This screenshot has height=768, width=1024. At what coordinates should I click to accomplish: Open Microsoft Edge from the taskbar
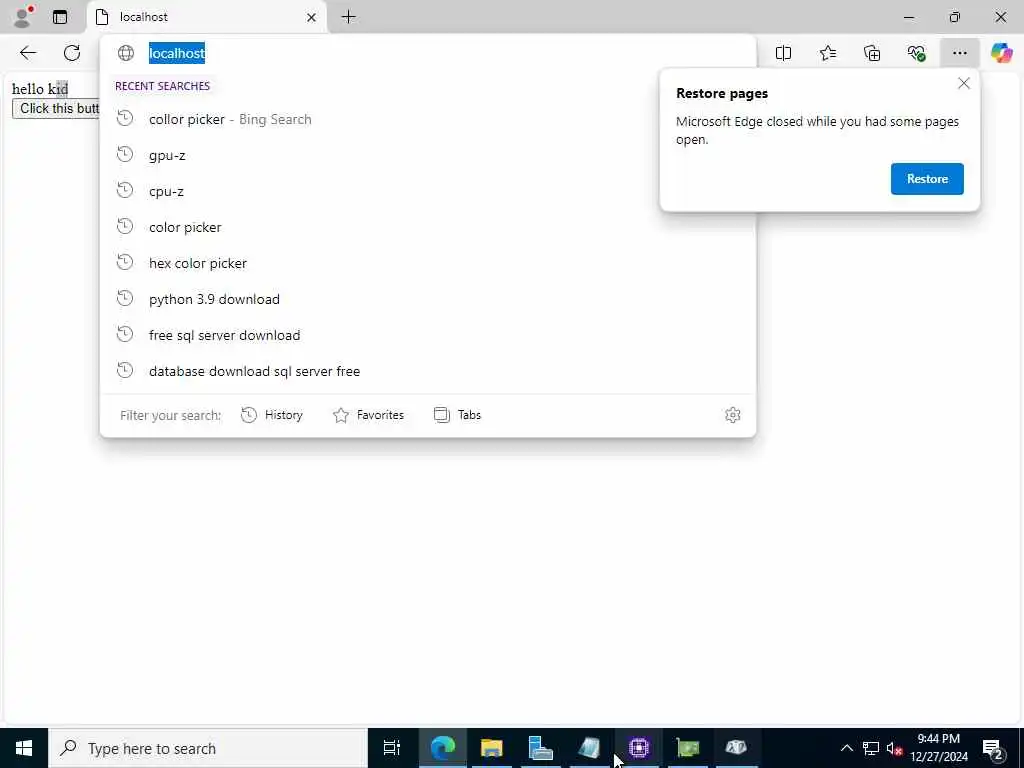click(442, 748)
